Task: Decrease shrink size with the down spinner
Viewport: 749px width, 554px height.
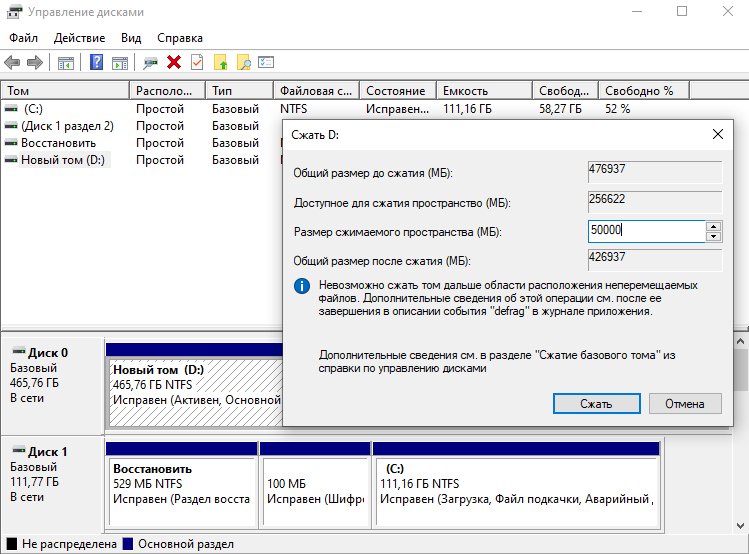Action: click(x=714, y=237)
